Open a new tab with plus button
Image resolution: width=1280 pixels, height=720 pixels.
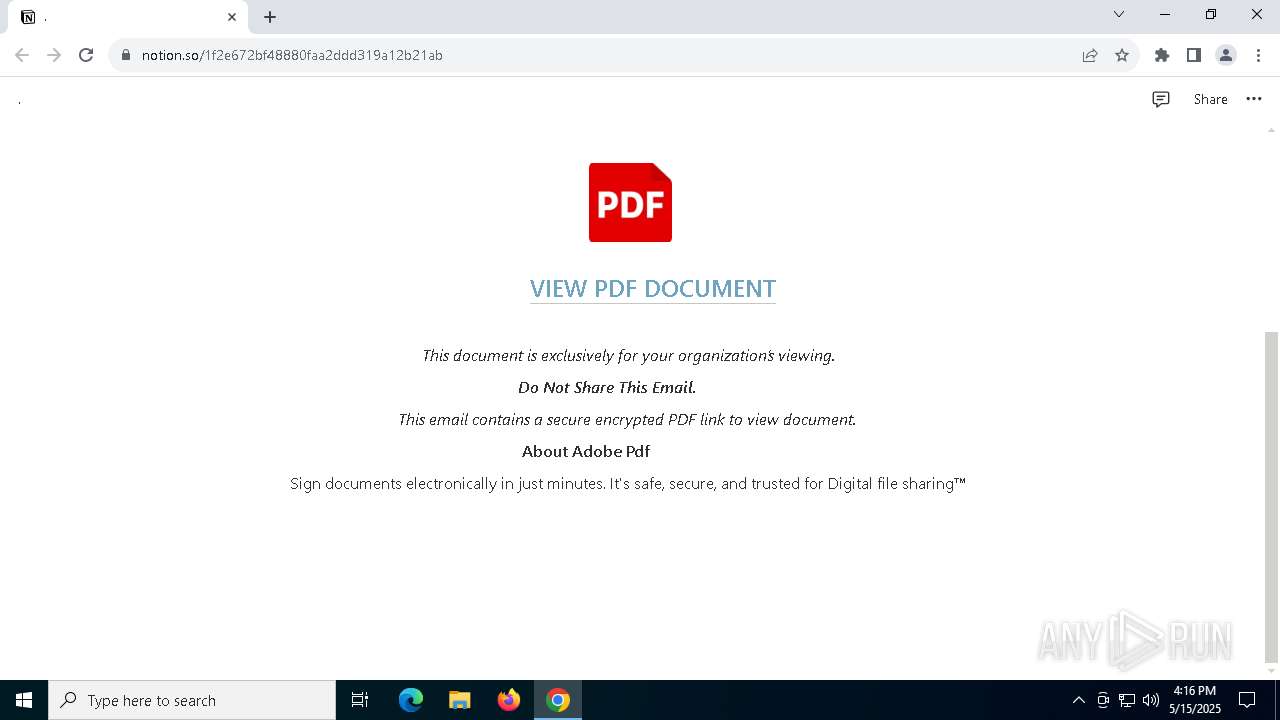[270, 17]
